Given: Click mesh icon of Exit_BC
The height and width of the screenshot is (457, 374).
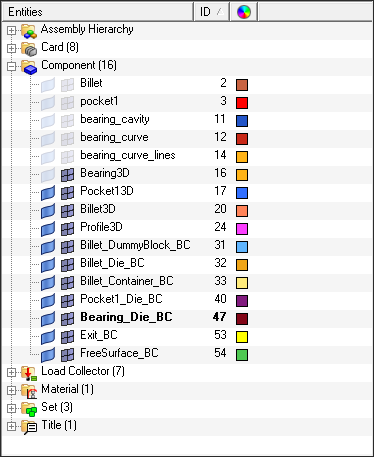Looking at the screenshot, I should tap(67, 337).
